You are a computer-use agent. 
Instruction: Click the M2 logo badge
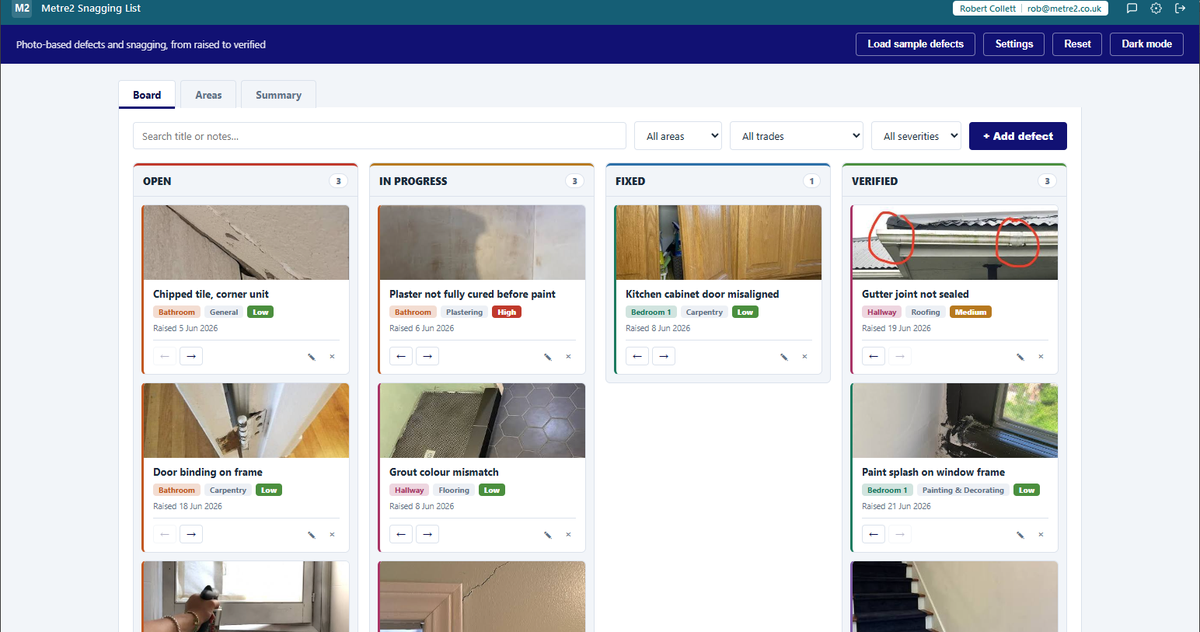tap(22, 8)
